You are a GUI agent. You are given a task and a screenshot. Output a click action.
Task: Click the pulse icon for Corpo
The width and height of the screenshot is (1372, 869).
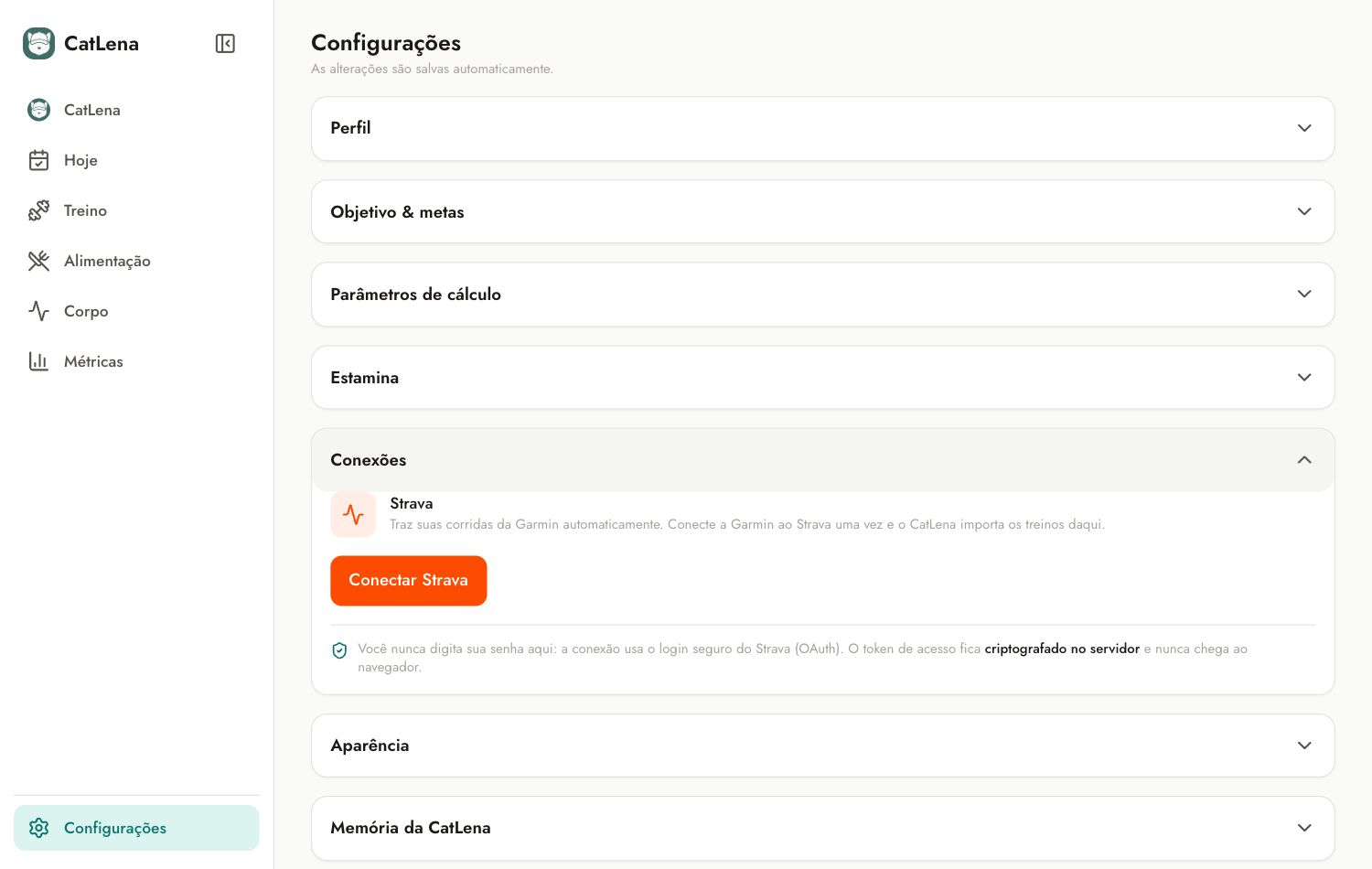38,311
